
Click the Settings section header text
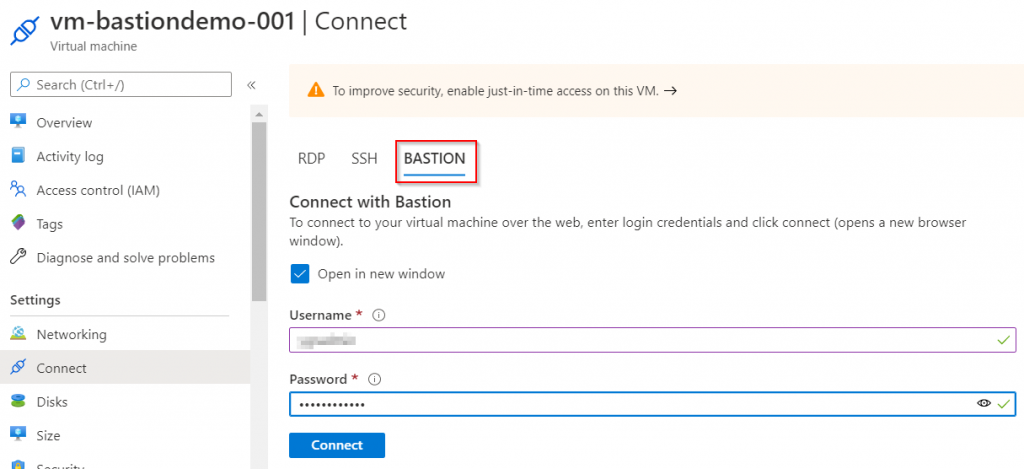(35, 300)
